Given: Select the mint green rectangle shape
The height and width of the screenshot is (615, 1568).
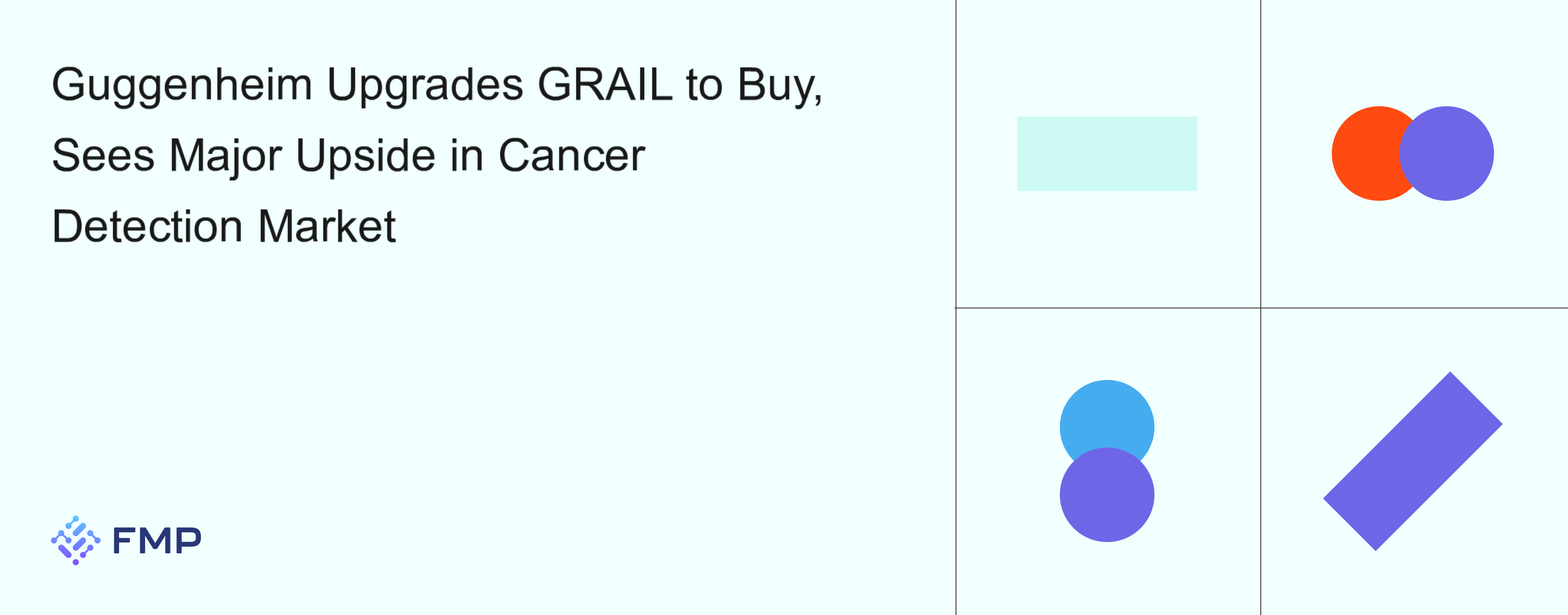Looking at the screenshot, I should click(1106, 154).
